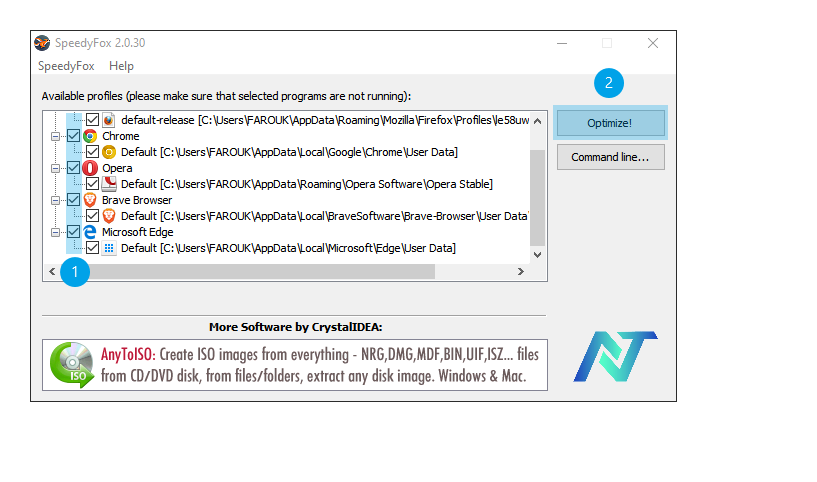The image size is (817, 482).
Task: Select the default-release Firefox profile path text
Action: point(325,120)
